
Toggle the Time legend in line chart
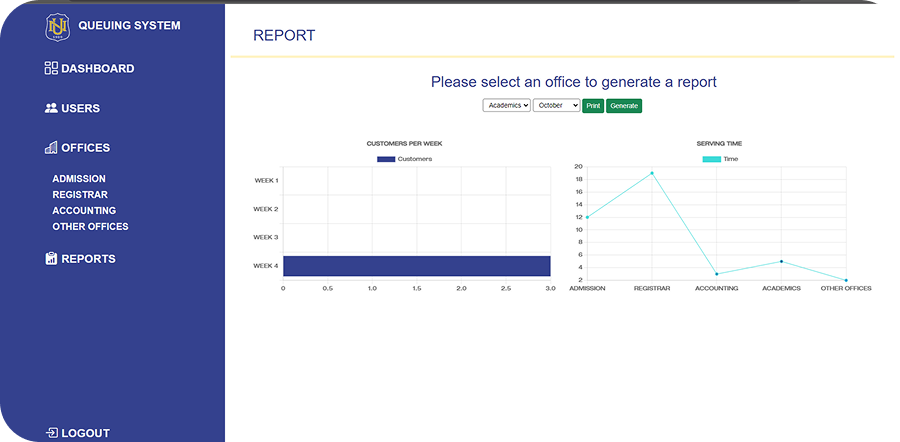click(x=720, y=159)
